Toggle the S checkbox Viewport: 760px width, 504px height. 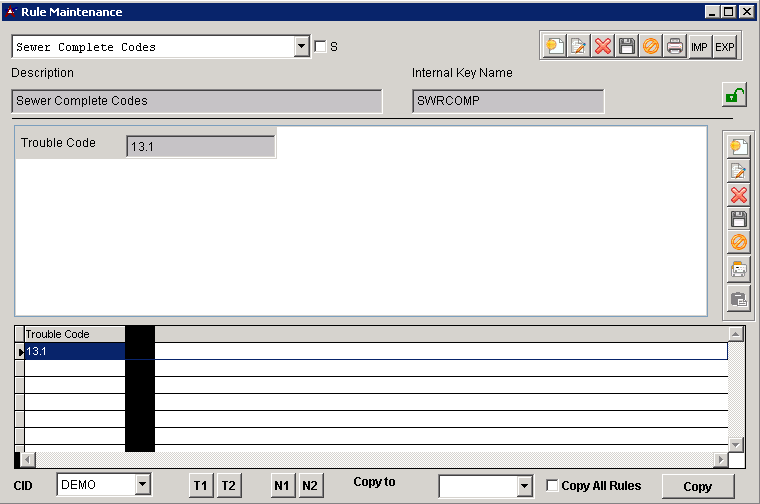[320, 47]
